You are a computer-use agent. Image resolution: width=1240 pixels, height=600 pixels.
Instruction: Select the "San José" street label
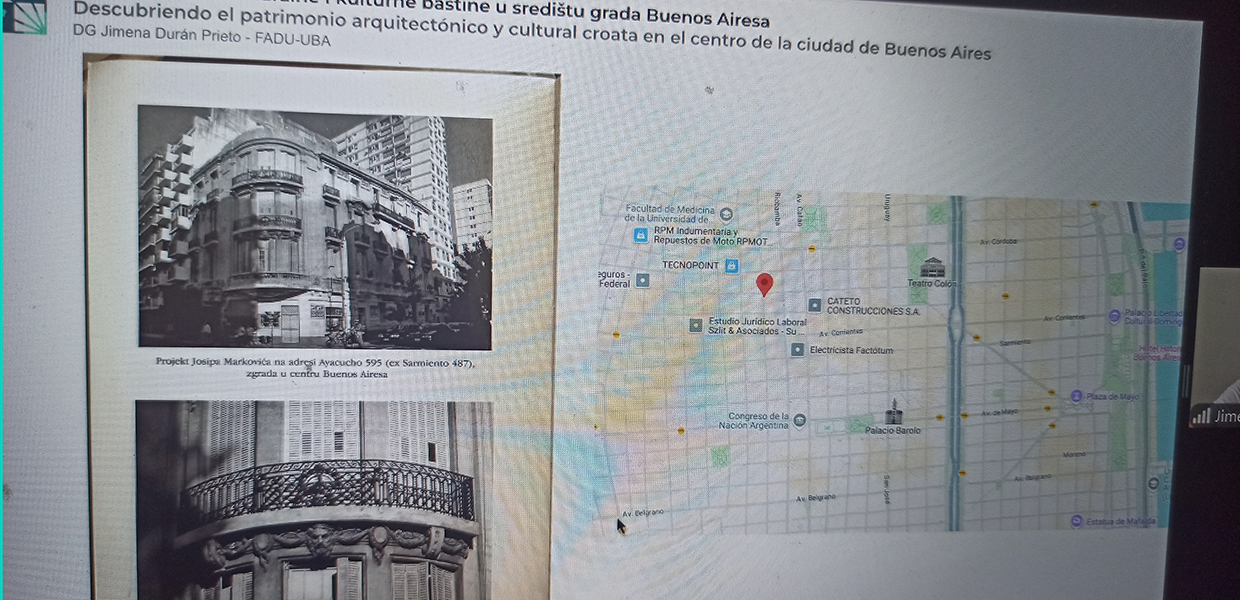tap(886, 488)
